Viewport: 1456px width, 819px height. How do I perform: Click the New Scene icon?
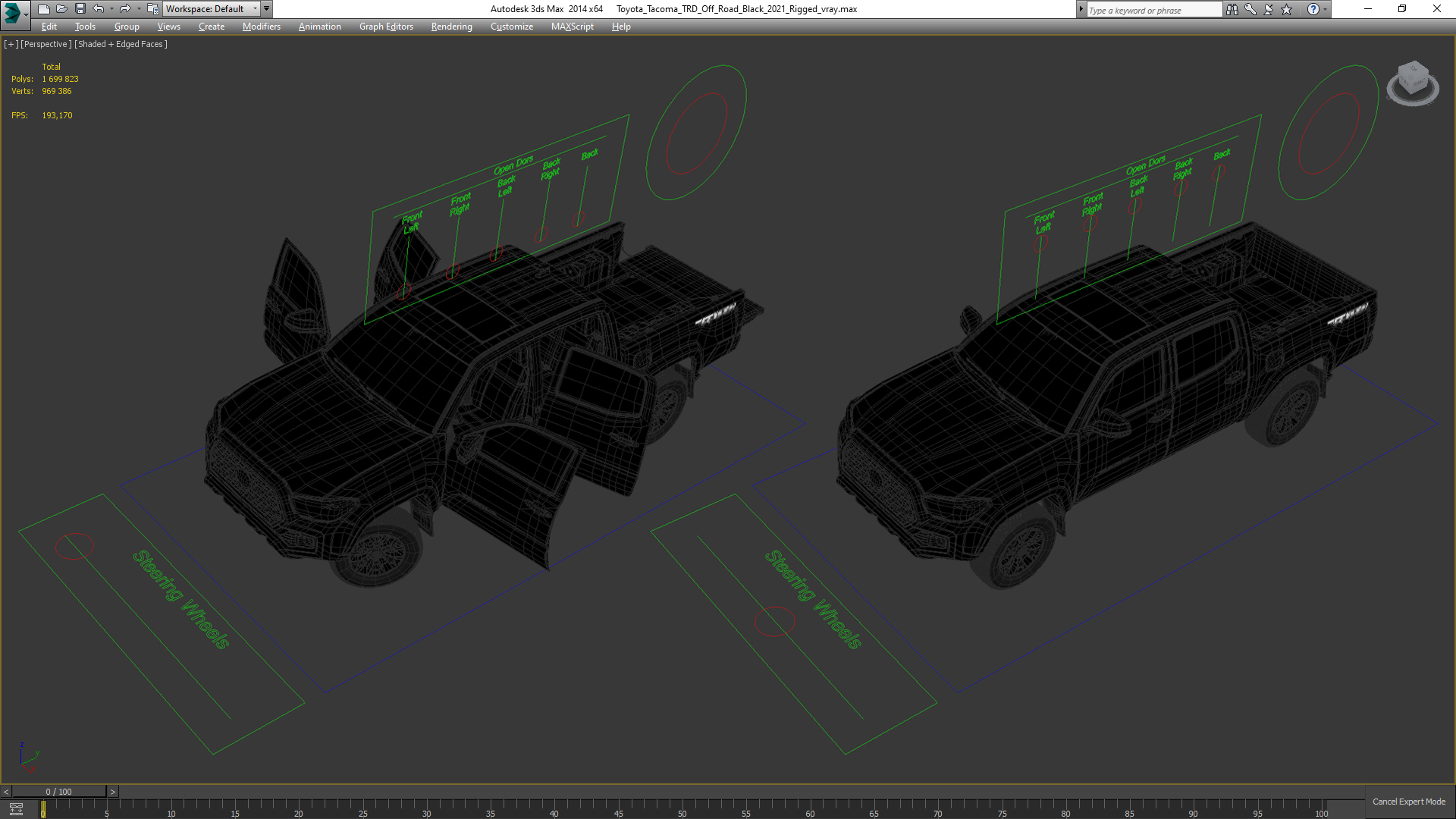(x=44, y=9)
